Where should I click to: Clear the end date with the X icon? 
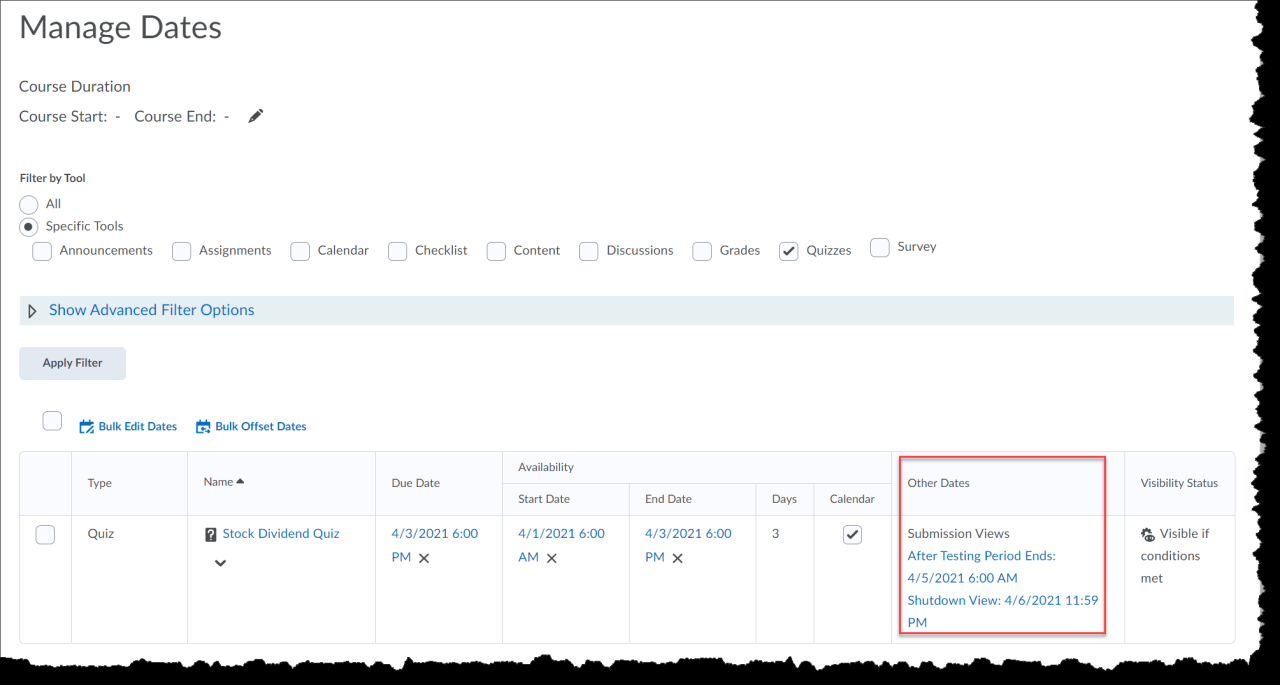pos(677,557)
